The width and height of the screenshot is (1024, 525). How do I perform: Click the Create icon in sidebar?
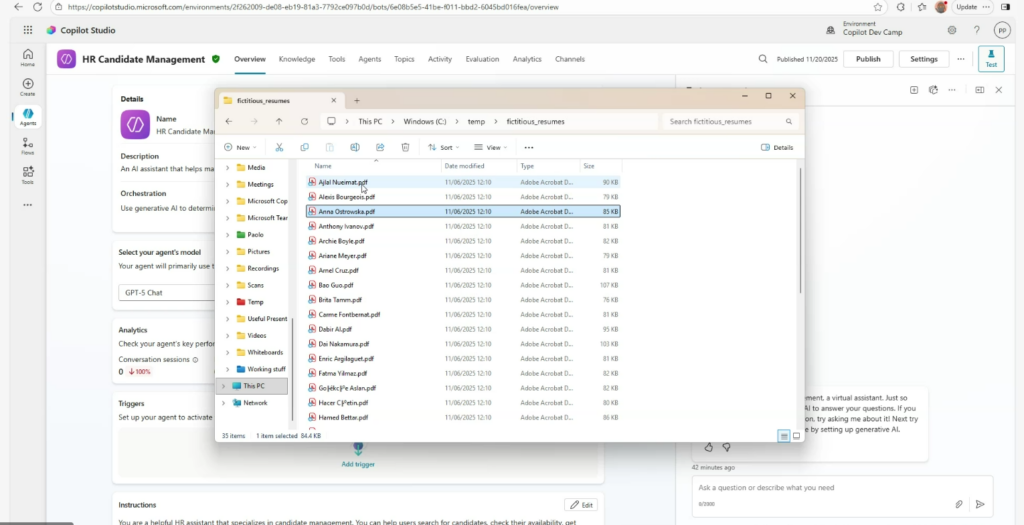[x=27, y=87]
